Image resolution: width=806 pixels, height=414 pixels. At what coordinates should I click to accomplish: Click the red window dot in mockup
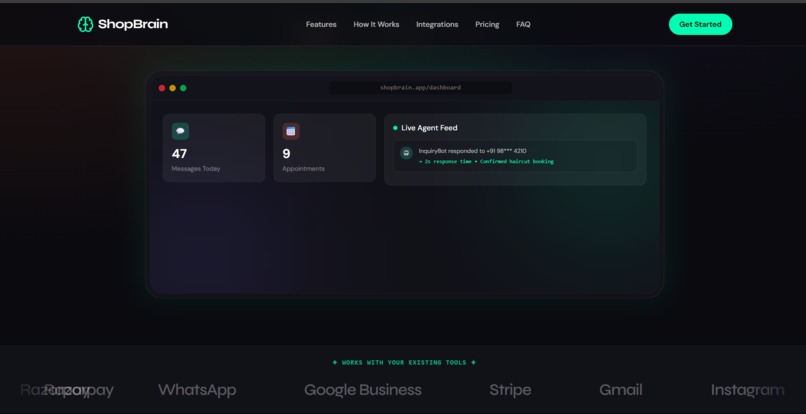coord(162,88)
